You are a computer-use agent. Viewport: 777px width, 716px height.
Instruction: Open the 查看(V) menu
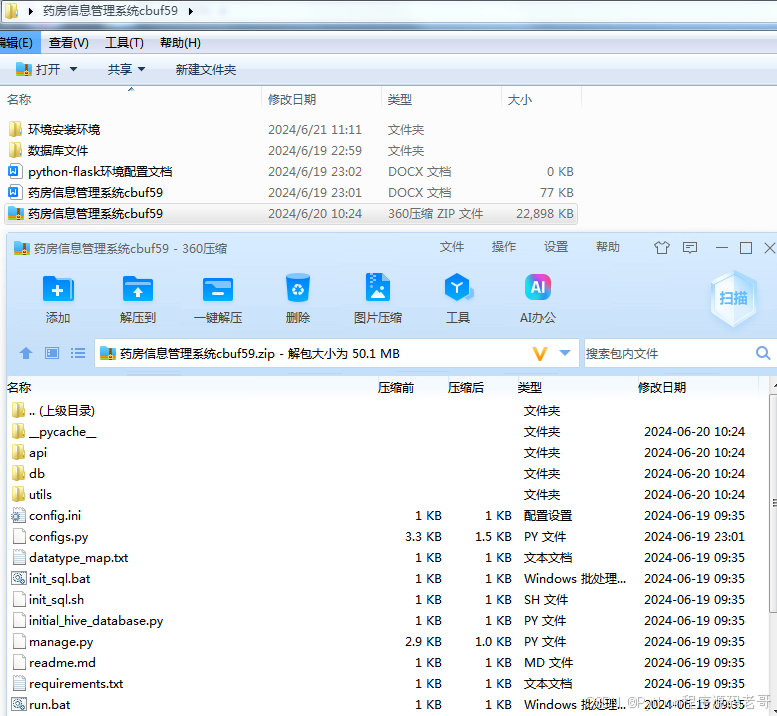click(69, 43)
